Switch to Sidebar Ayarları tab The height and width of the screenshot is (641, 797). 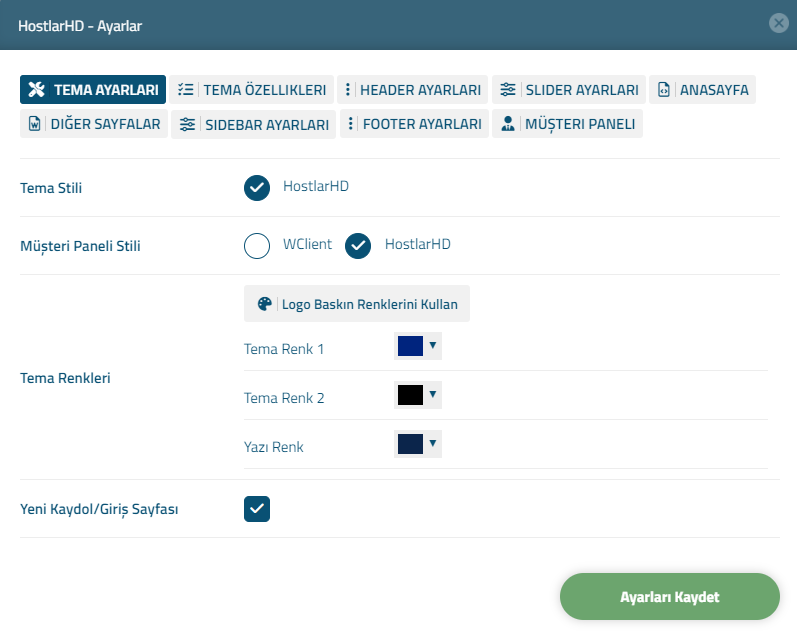point(253,124)
